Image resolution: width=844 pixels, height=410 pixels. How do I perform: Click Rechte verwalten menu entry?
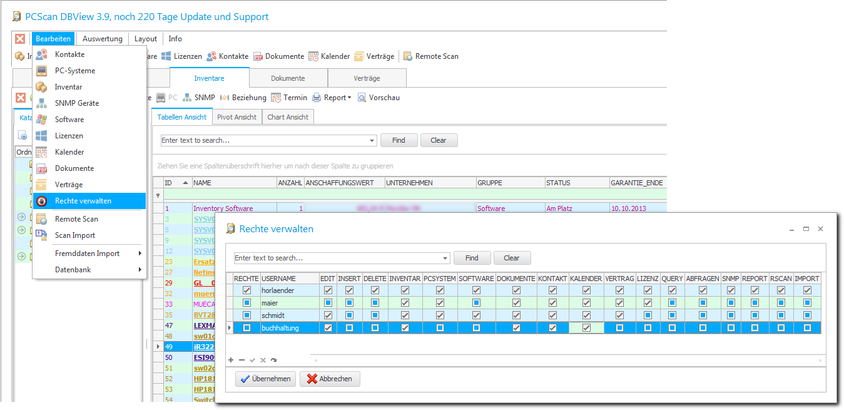click(x=89, y=201)
